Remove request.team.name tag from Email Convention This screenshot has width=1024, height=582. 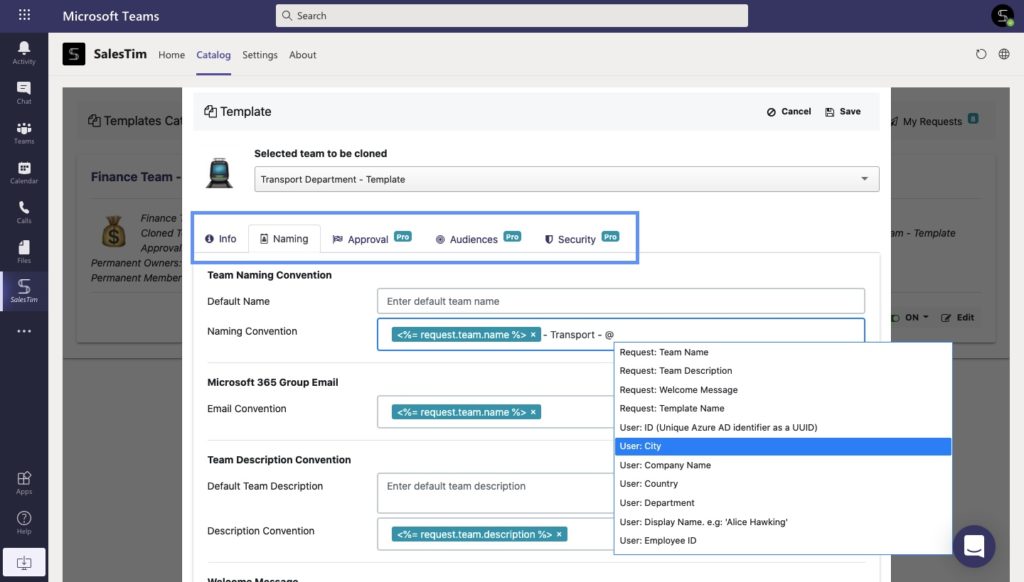533,412
